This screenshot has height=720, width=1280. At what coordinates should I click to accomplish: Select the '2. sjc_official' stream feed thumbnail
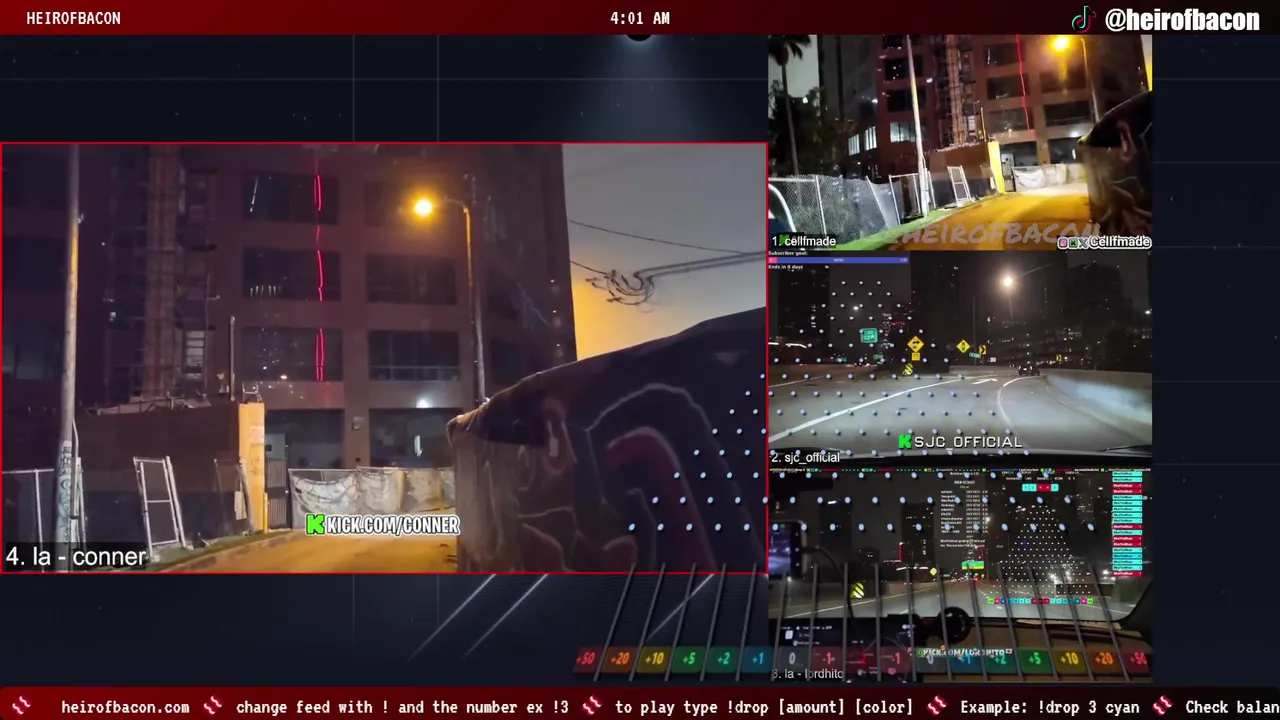pyautogui.click(x=960, y=358)
